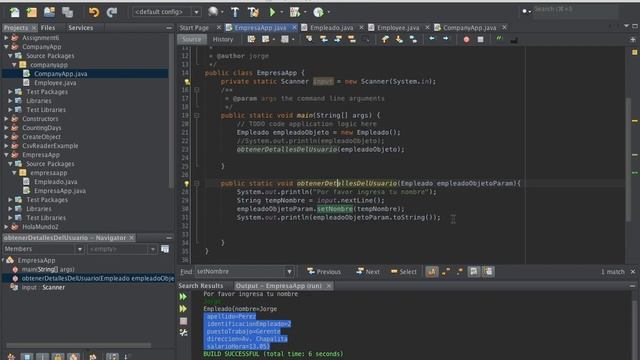Click the New File toolbar icon
This screenshot has height=360, width=640.
click(15, 12)
